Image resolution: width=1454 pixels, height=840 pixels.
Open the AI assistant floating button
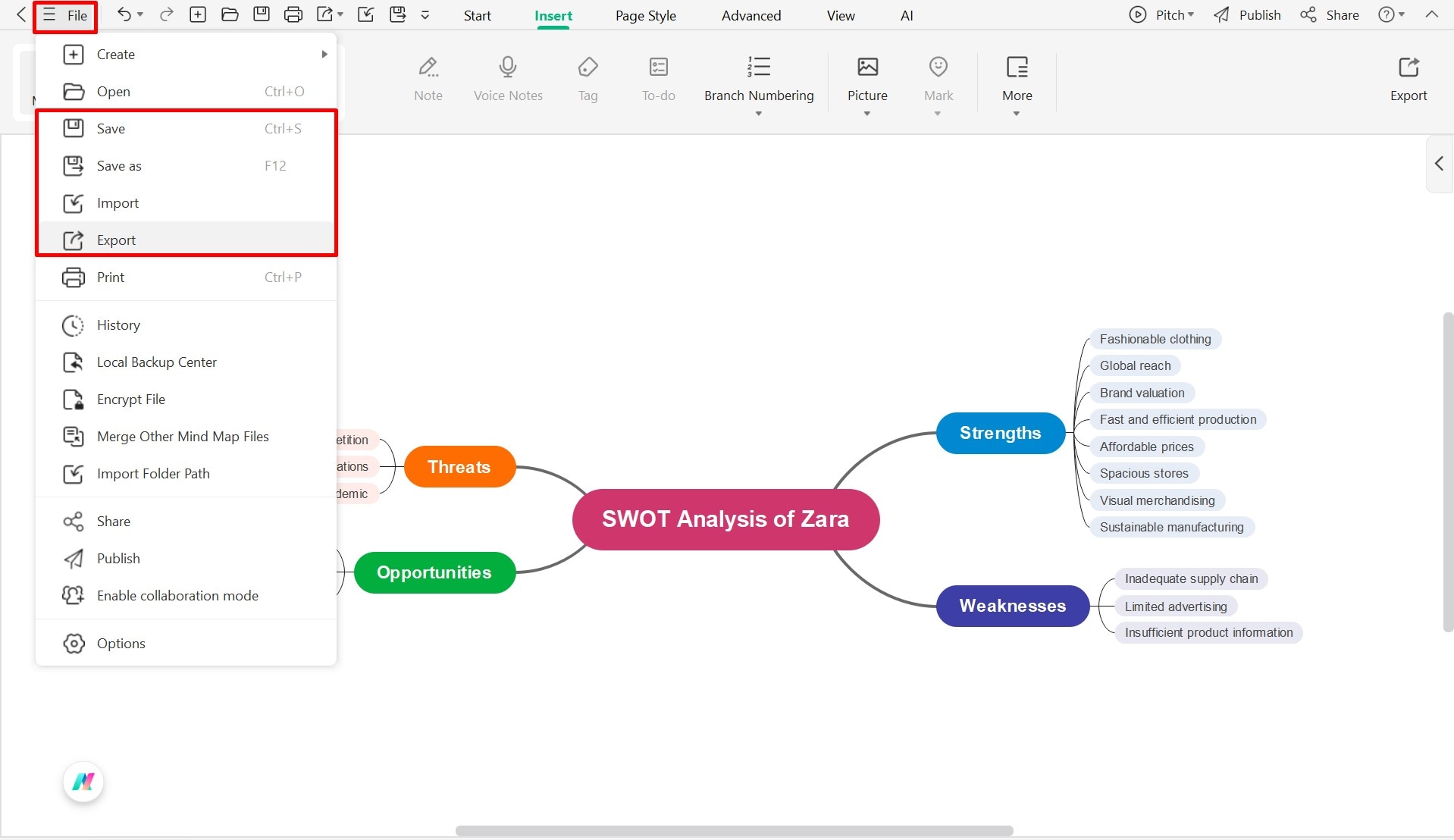83,781
